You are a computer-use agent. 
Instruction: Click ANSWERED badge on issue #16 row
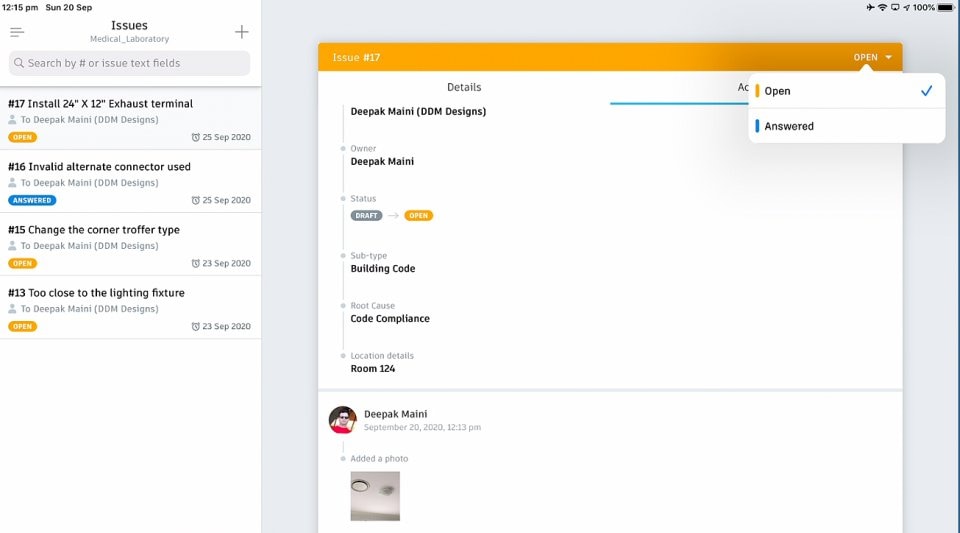pyautogui.click(x=32, y=200)
